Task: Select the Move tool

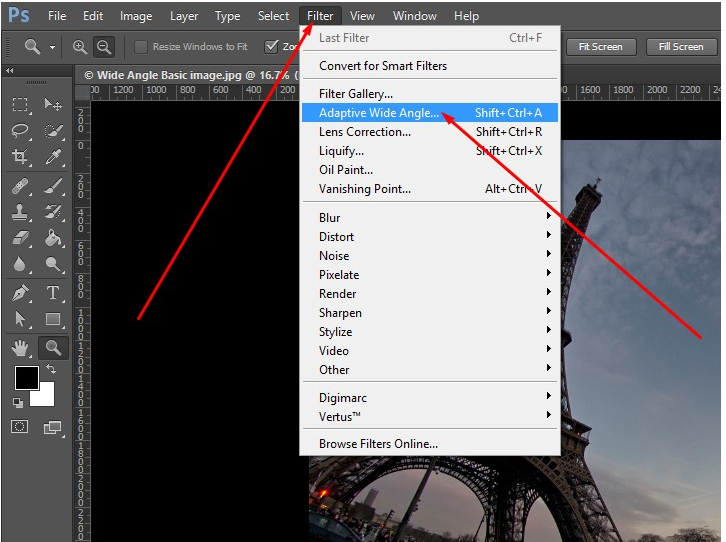Action: click(x=53, y=104)
